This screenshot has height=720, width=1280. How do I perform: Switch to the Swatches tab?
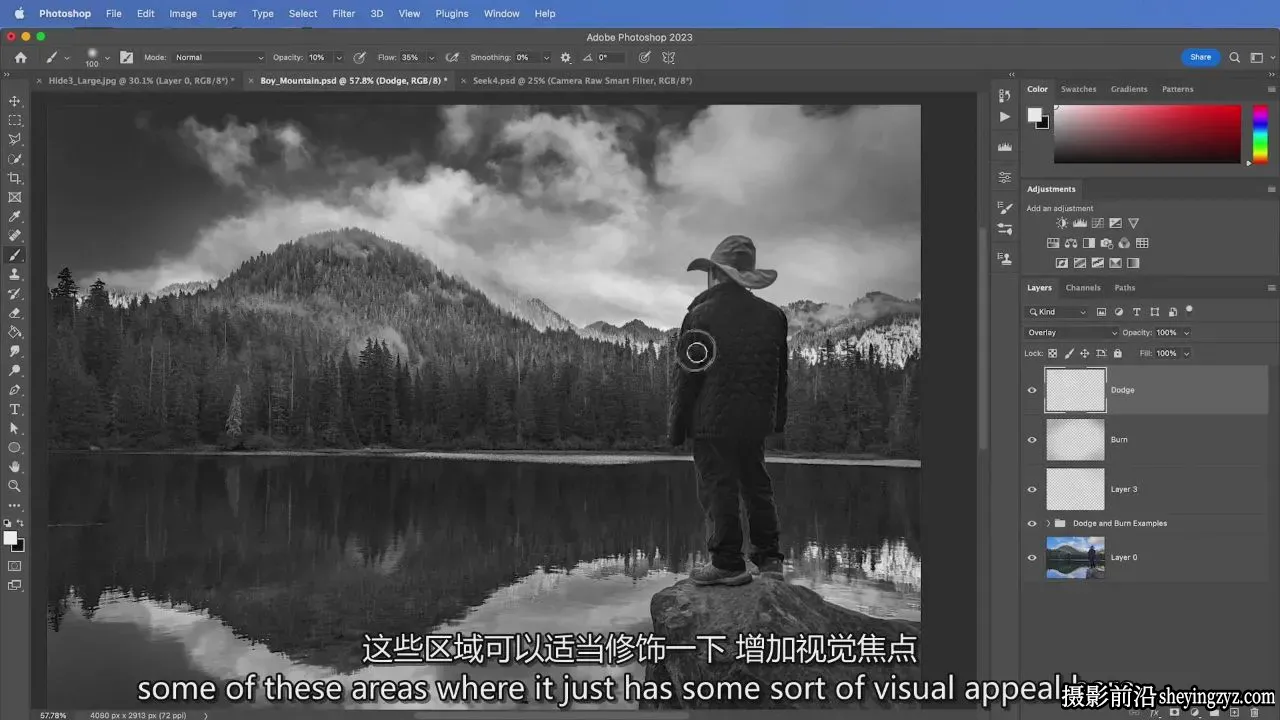coord(1078,89)
